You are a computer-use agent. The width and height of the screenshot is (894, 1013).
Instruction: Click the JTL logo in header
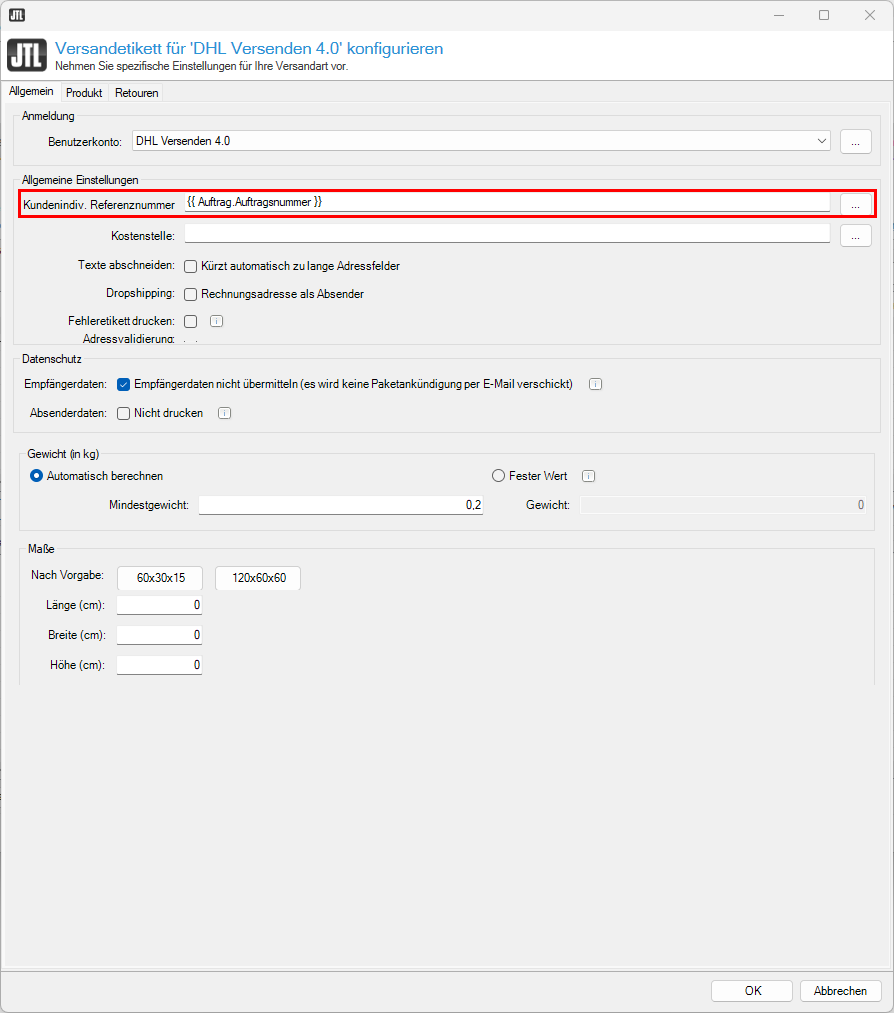(24, 55)
